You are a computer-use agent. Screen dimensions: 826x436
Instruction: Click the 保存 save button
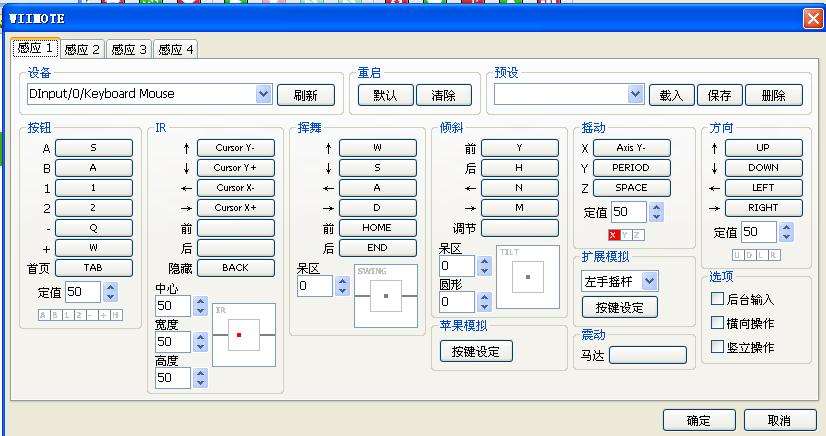click(x=720, y=95)
